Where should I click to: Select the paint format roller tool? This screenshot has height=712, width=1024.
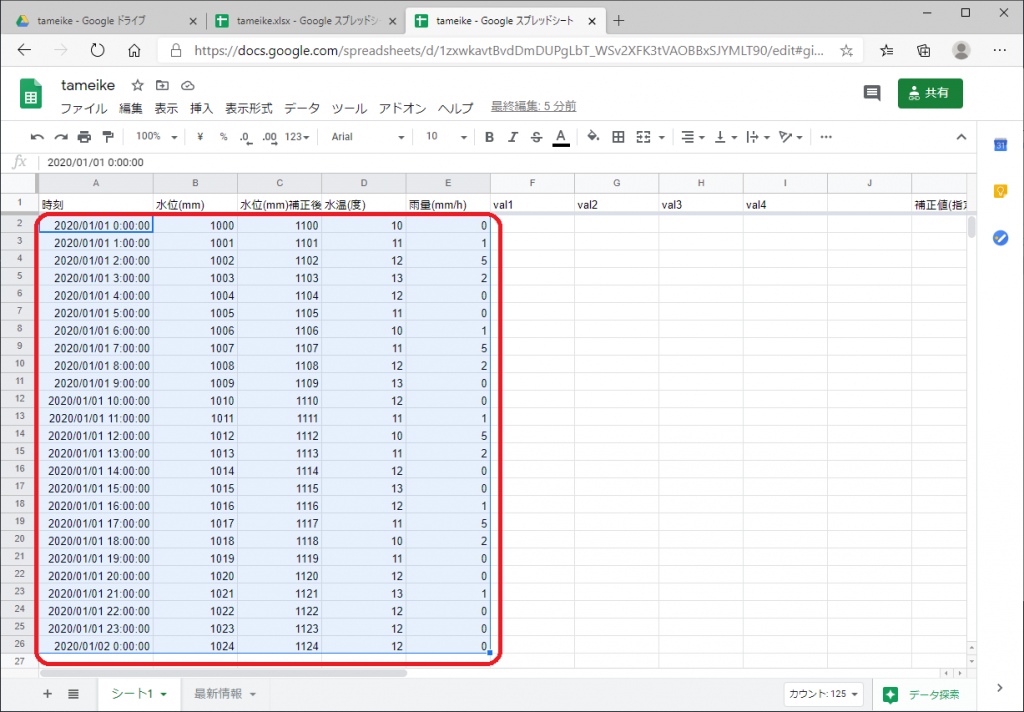pos(107,137)
